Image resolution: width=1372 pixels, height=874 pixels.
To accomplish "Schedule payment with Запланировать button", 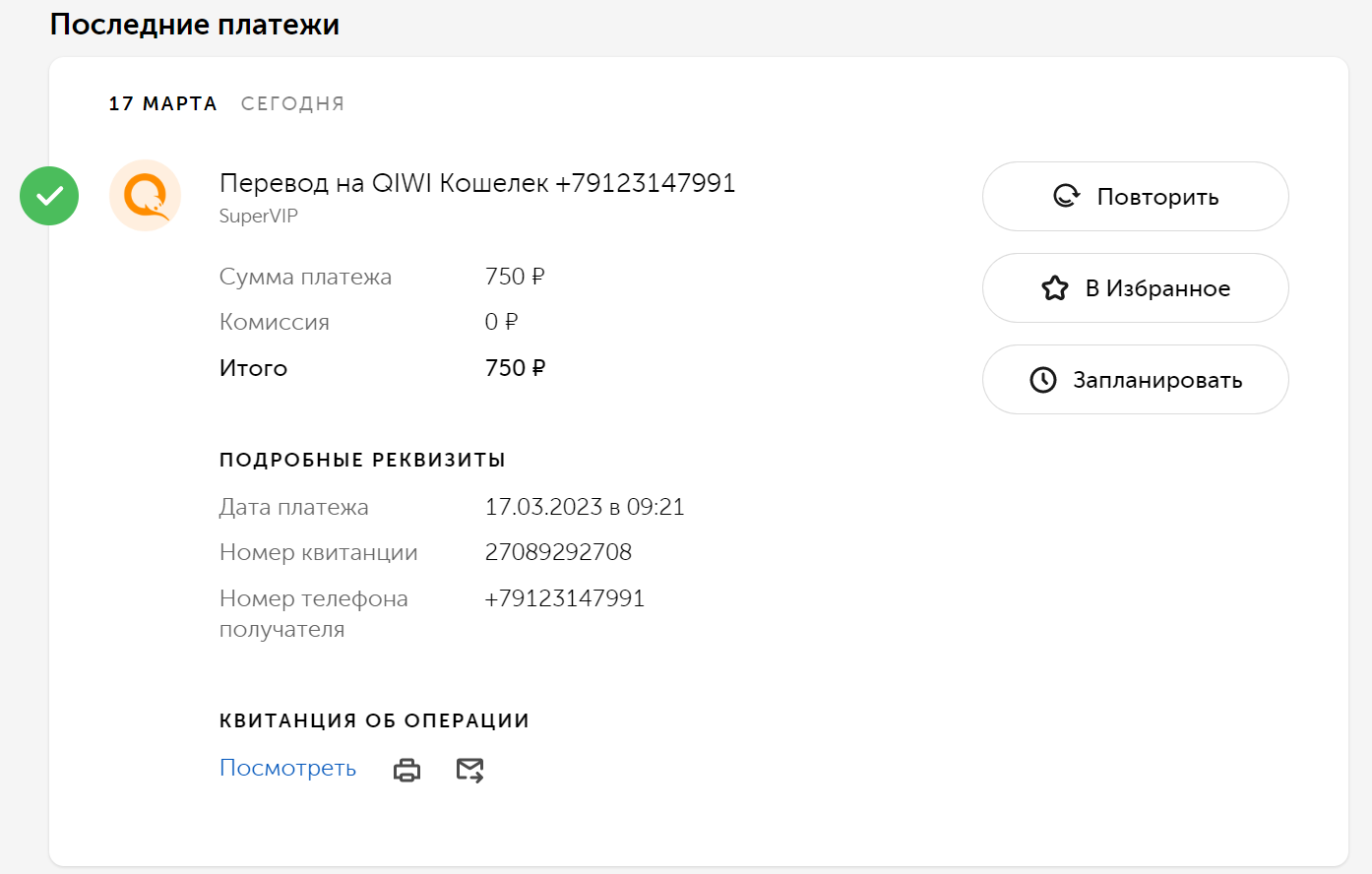I will [1136, 380].
